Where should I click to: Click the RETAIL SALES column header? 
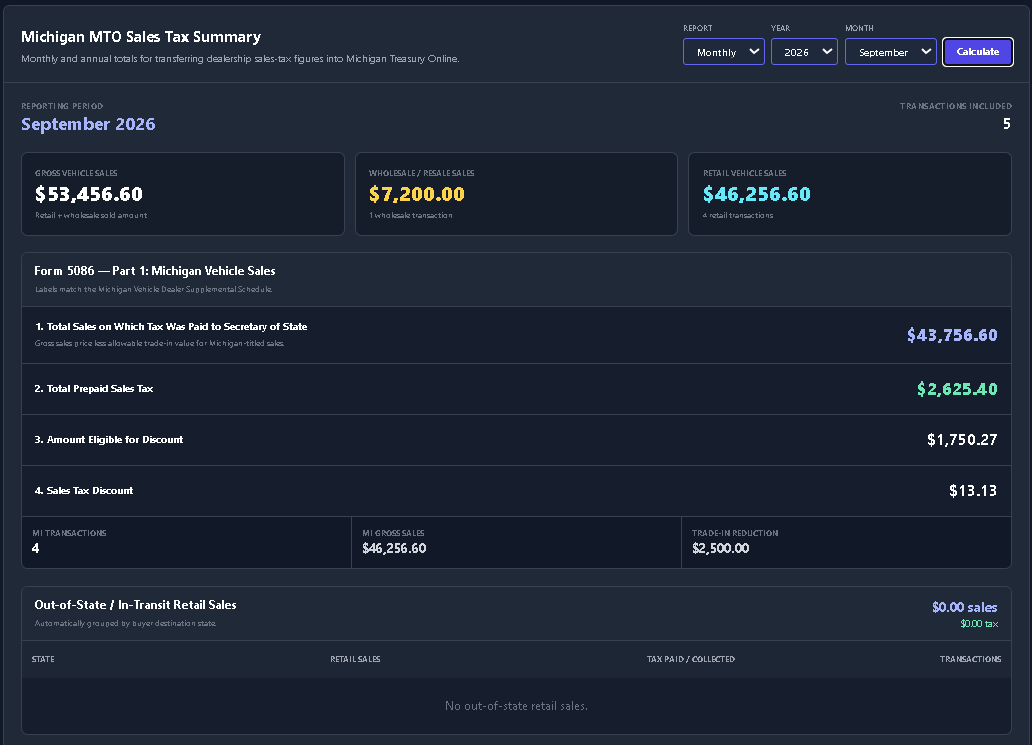pyautogui.click(x=355, y=659)
